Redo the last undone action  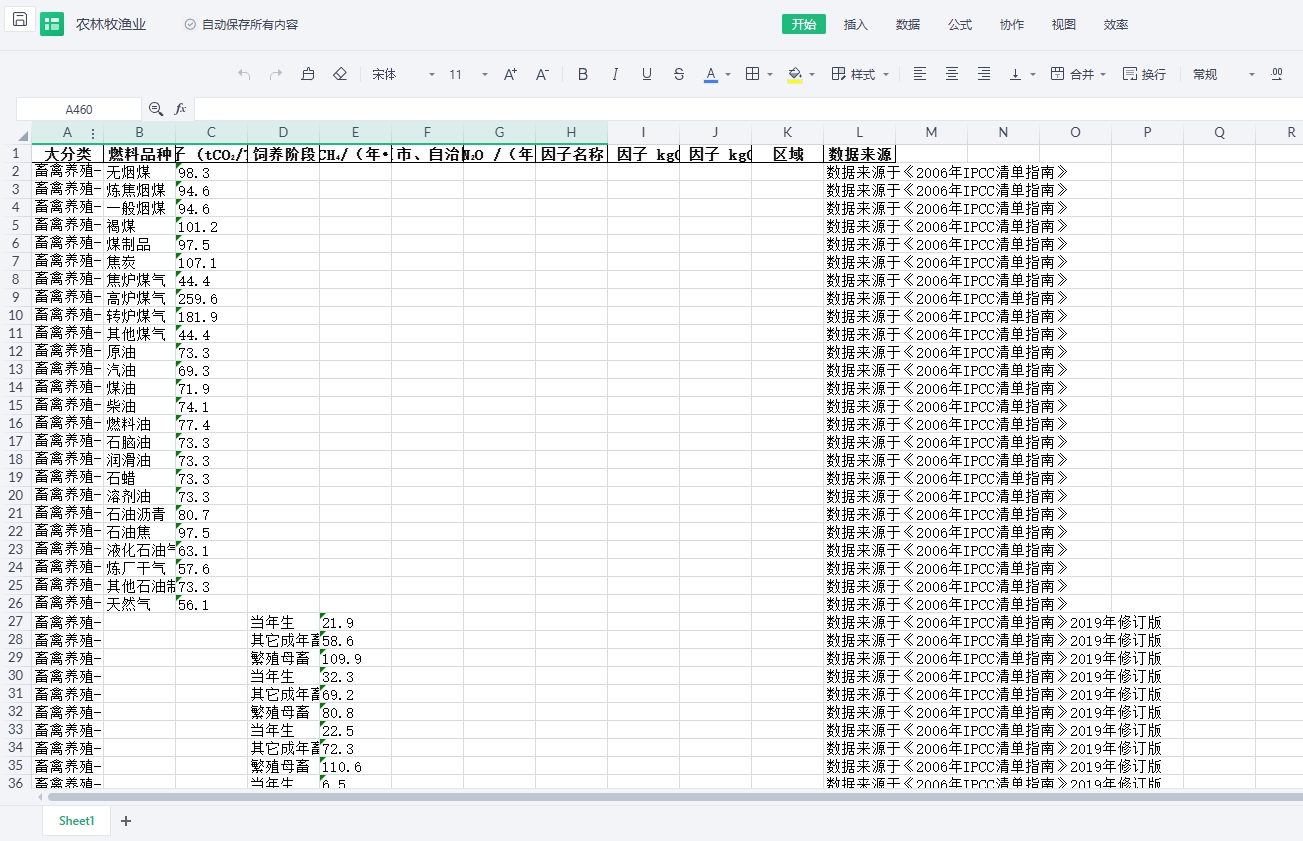[276, 74]
